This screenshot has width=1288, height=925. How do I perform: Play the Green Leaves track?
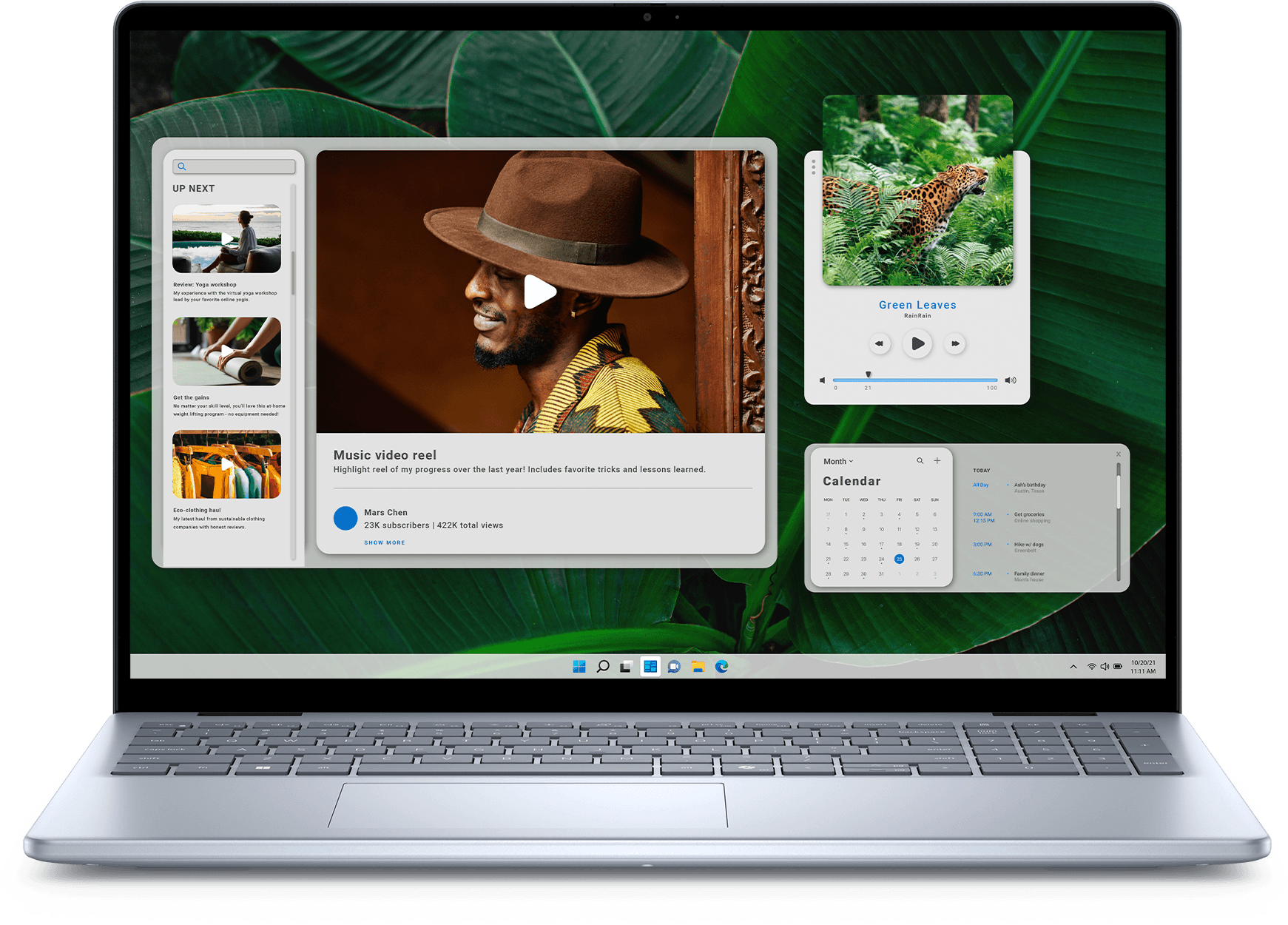click(917, 343)
